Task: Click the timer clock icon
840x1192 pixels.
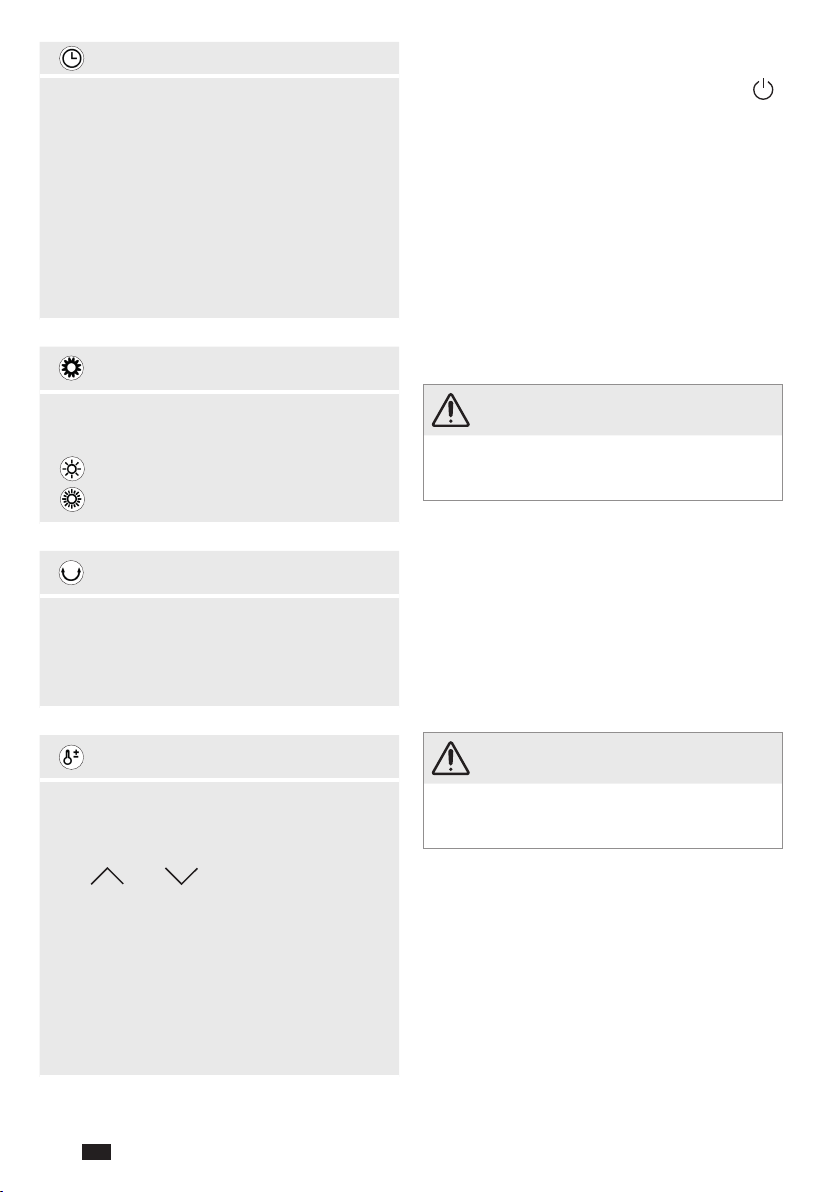Action: point(71,59)
